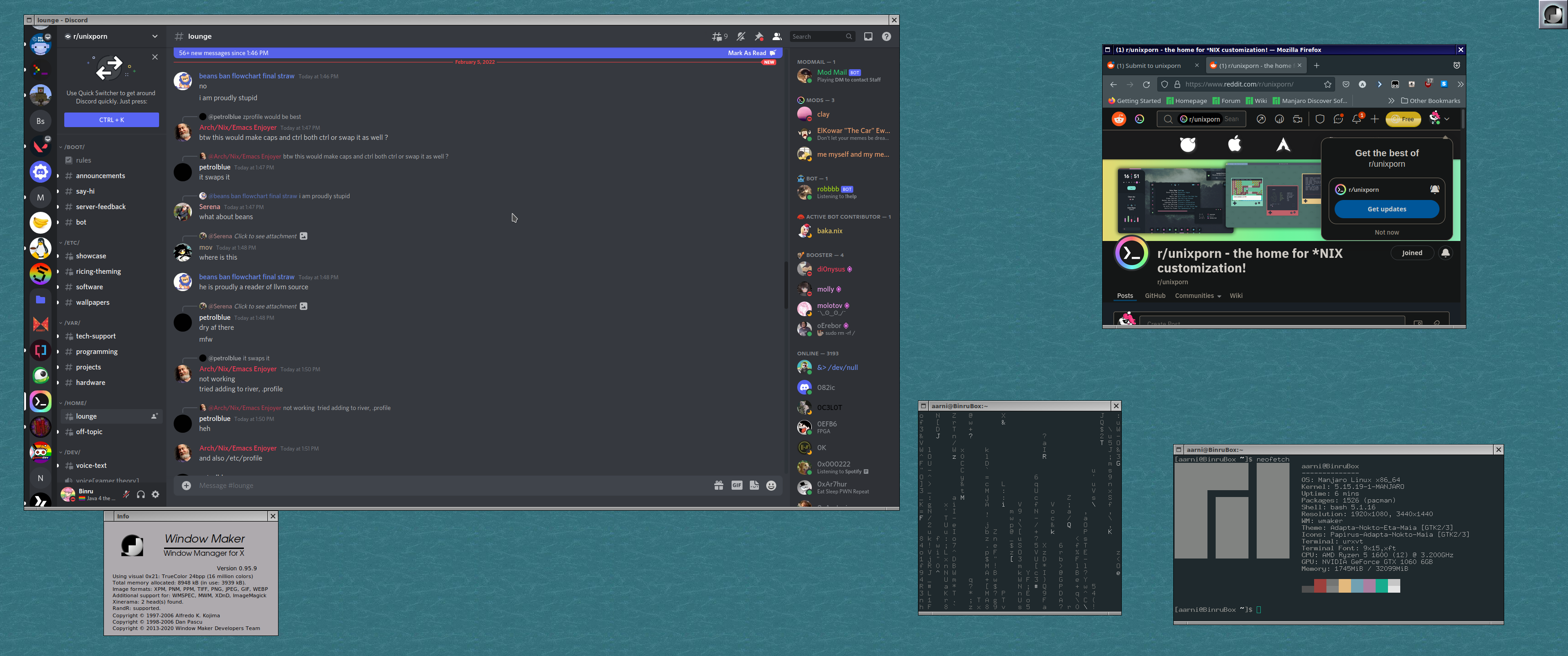Open the GIF picker in the message bar
Screen dimensions: 1568x656
tap(737, 485)
